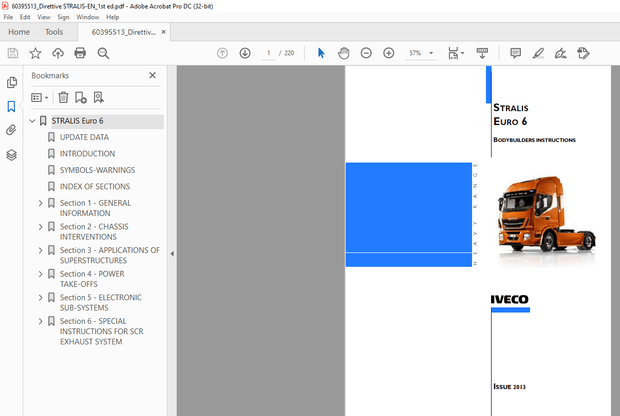Viewport: 620px width, 416px height.
Task: Open the View menu
Action: point(44,17)
